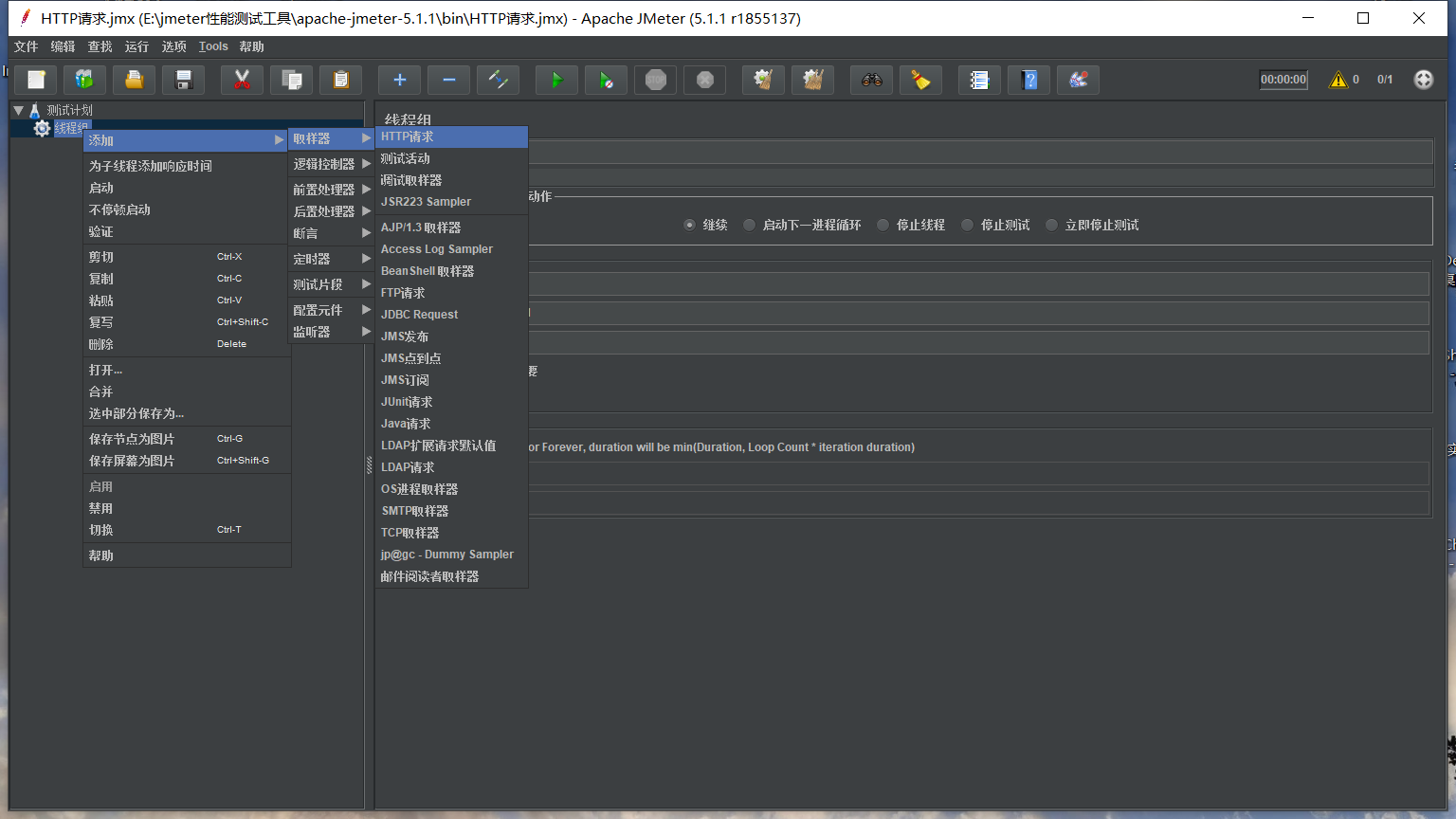Click 不停顿启动 in the context menu
Viewport: 1456px width, 819px height.
click(x=187, y=209)
